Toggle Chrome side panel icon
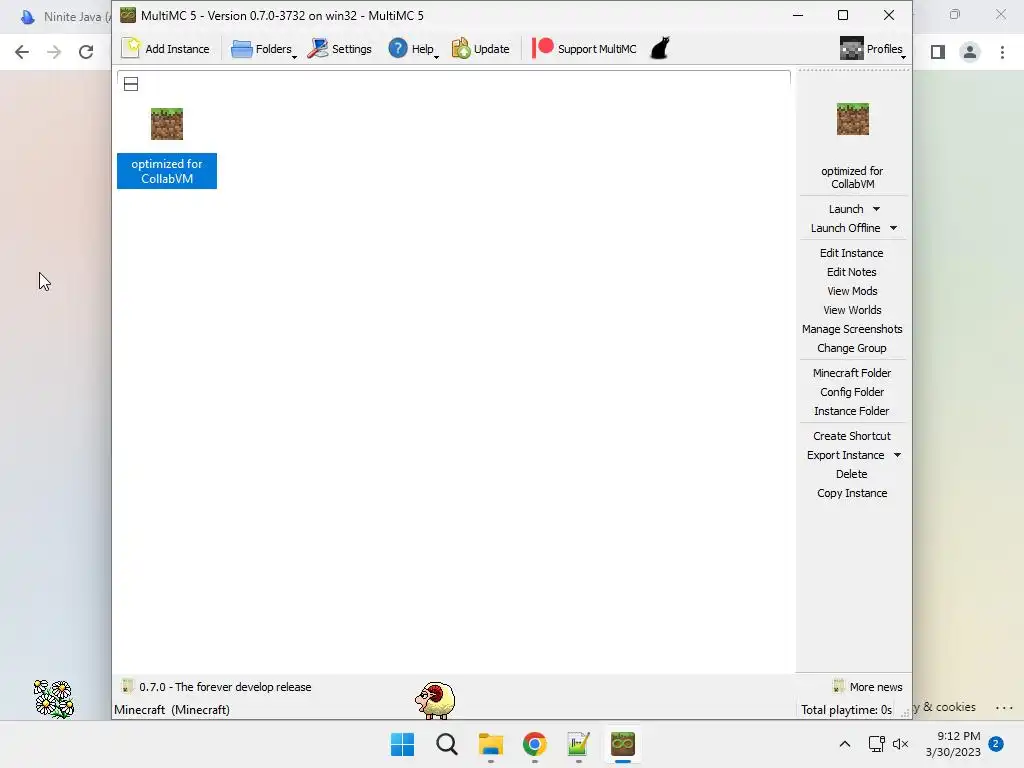 [937, 52]
